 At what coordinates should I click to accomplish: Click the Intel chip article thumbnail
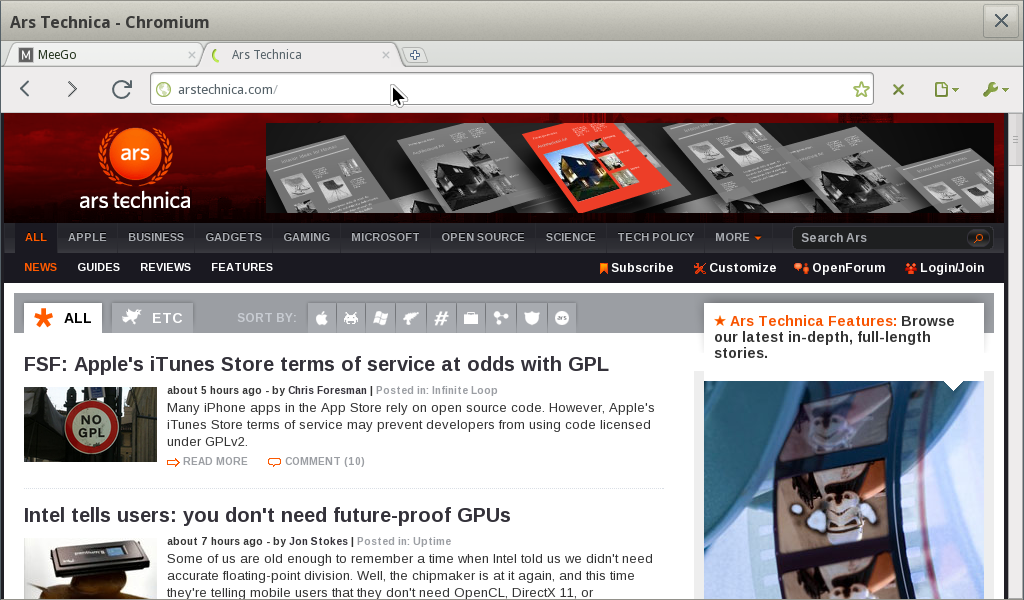pos(90,569)
